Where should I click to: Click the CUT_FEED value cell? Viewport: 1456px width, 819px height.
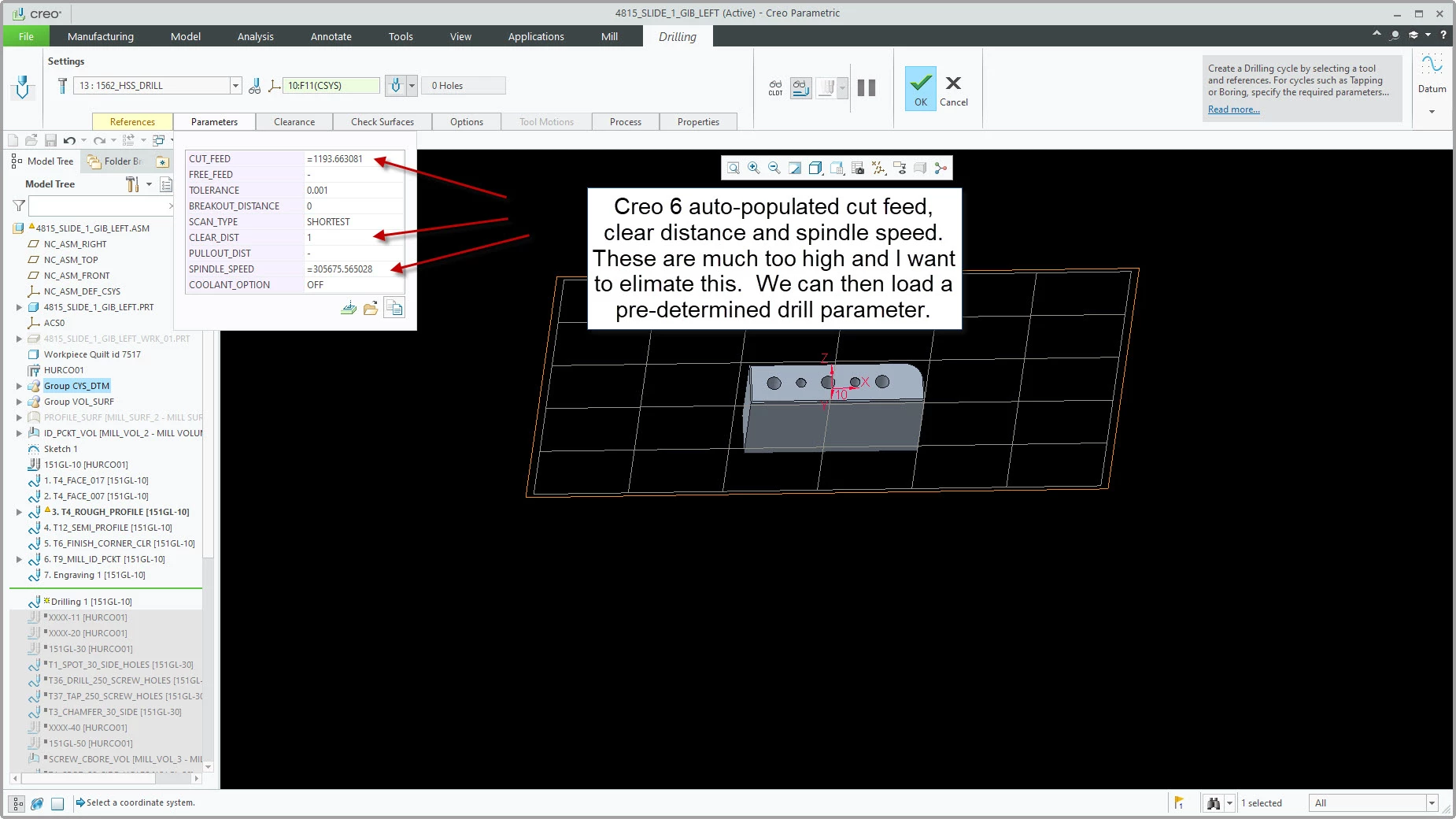pyautogui.click(x=354, y=159)
